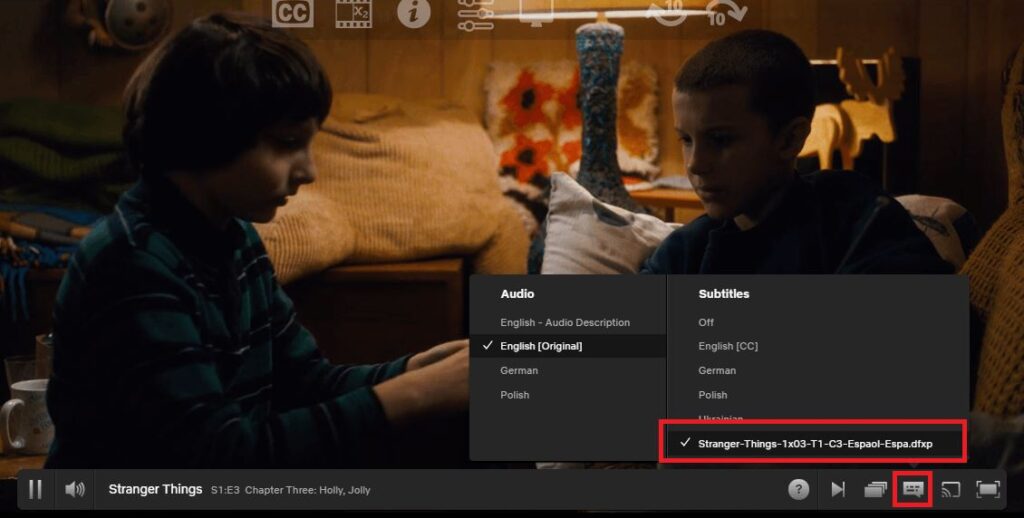Mute the volume speaker icon

[x=75, y=489]
